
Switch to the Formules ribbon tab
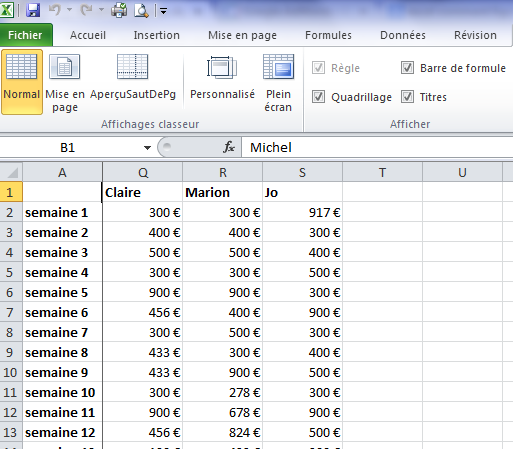(x=328, y=35)
